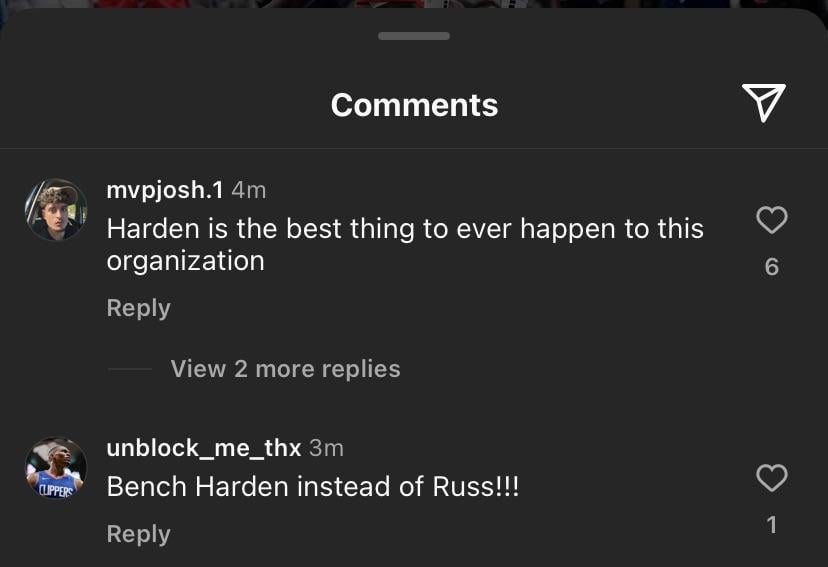Tap the 3m timestamp on second comment
828x567 pixels.
point(326,449)
